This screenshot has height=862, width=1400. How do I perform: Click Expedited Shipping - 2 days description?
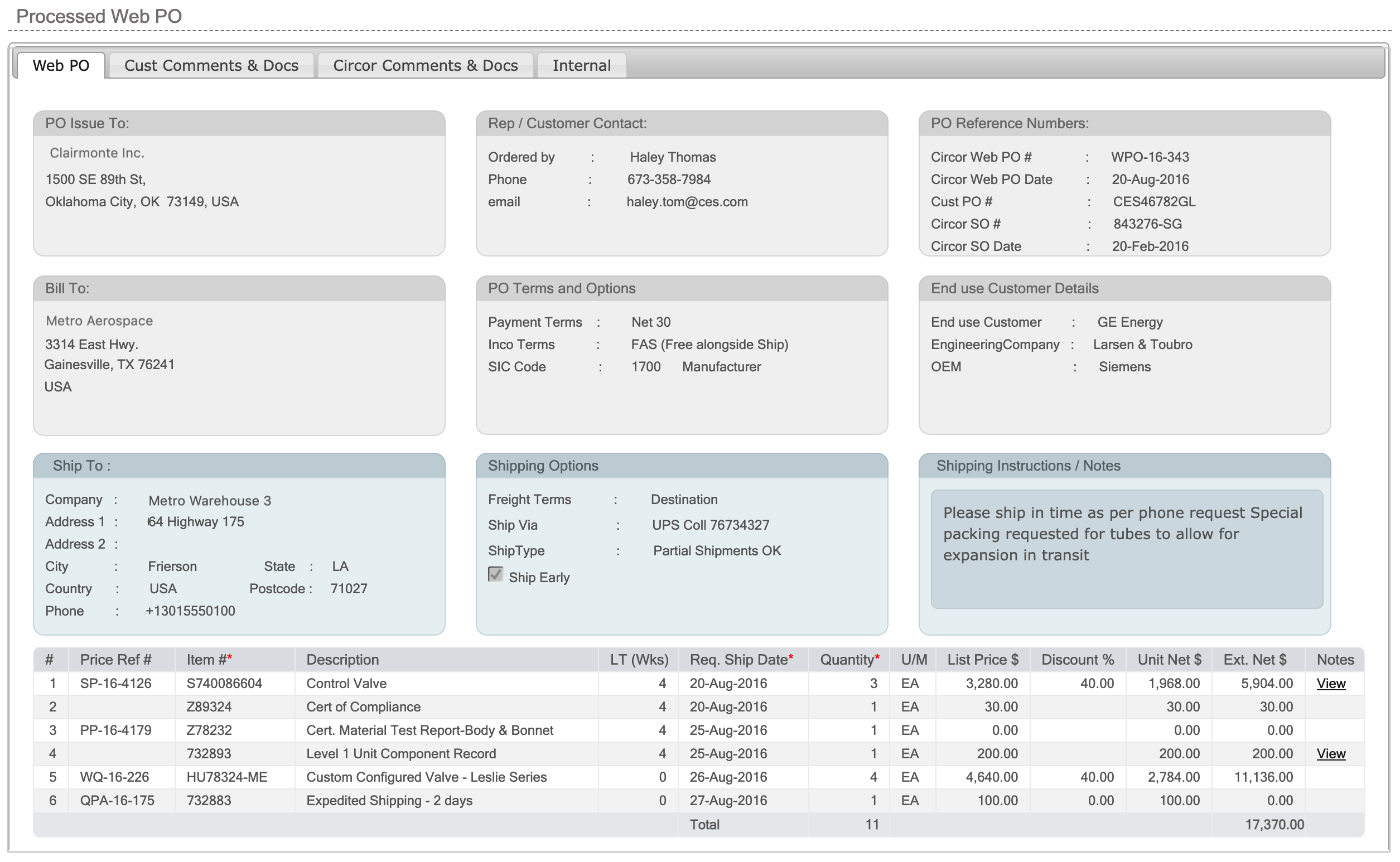[389, 801]
